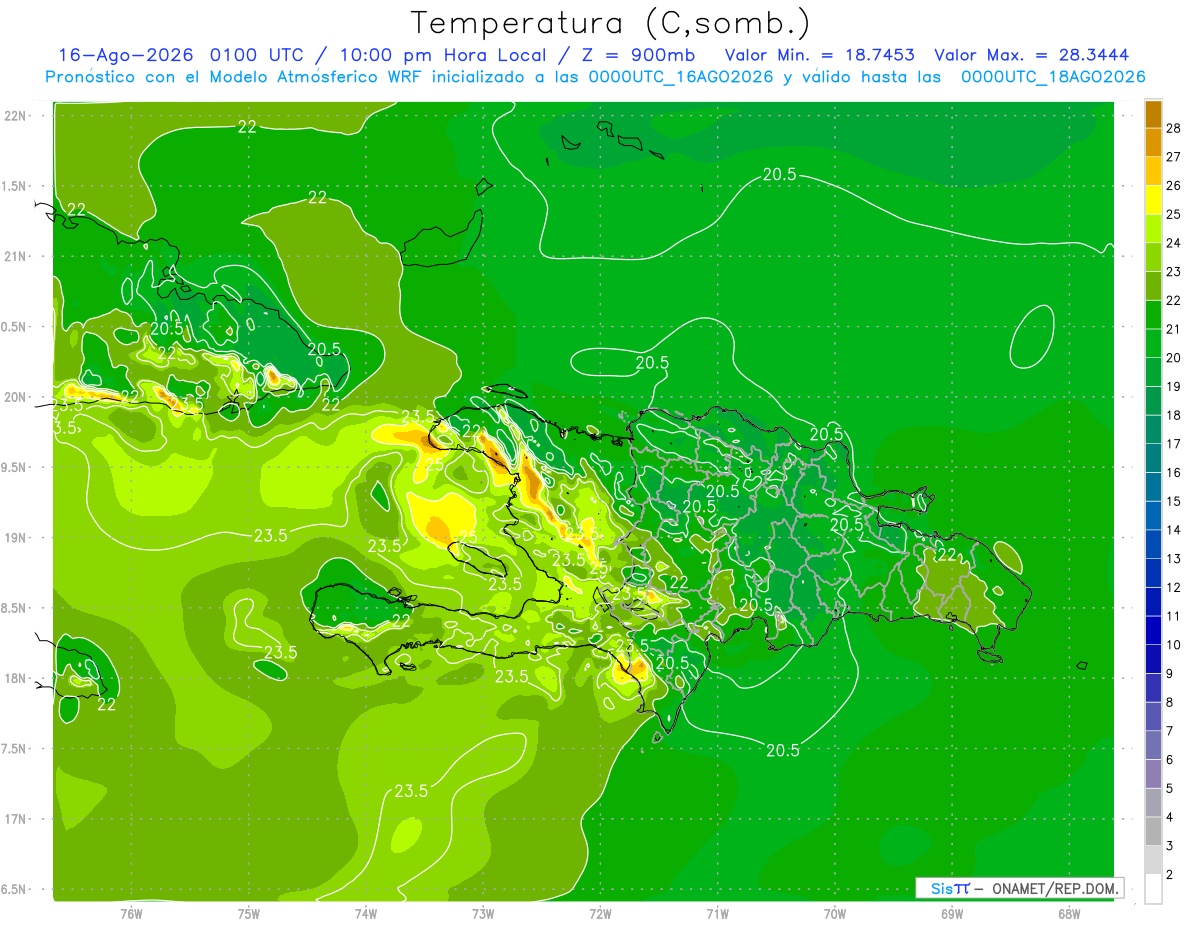Click the '75W' longitude axis label
Screen dimensions: 1200x927
[x=249, y=912]
